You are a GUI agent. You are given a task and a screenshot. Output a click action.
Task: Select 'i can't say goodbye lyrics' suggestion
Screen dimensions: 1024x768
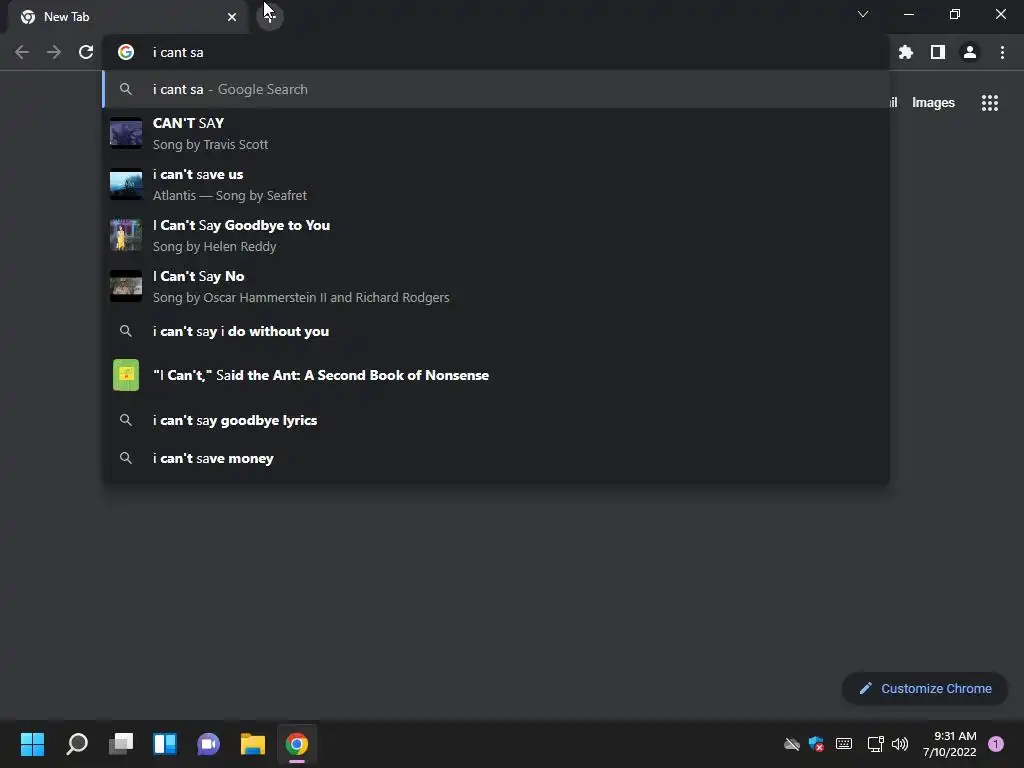[496, 420]
